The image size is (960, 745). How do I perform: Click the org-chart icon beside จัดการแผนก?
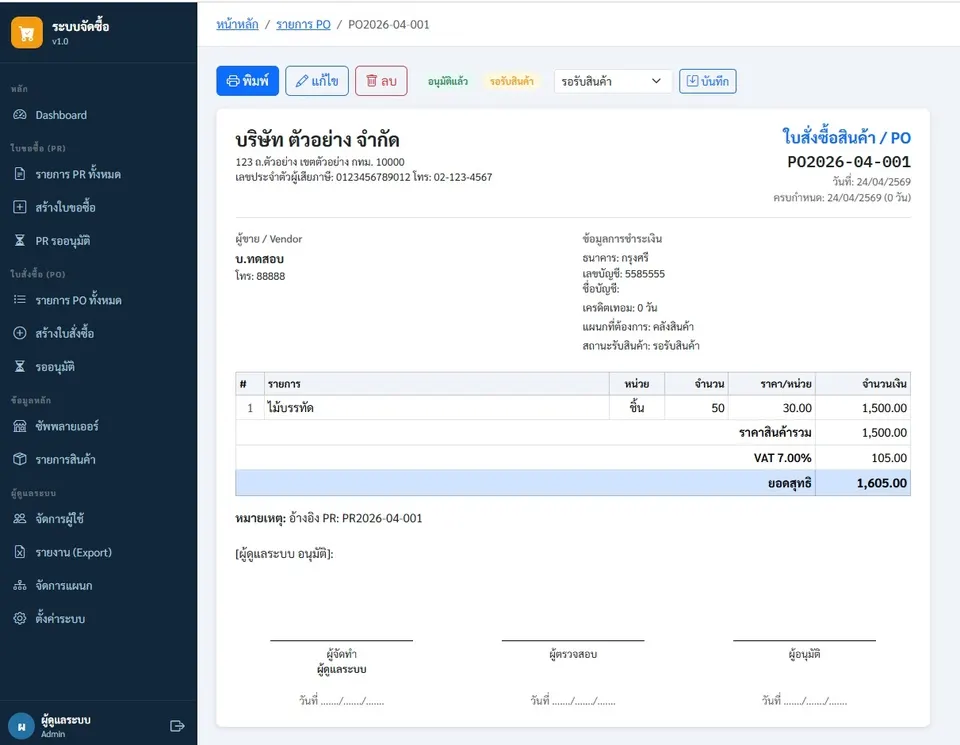20,585
